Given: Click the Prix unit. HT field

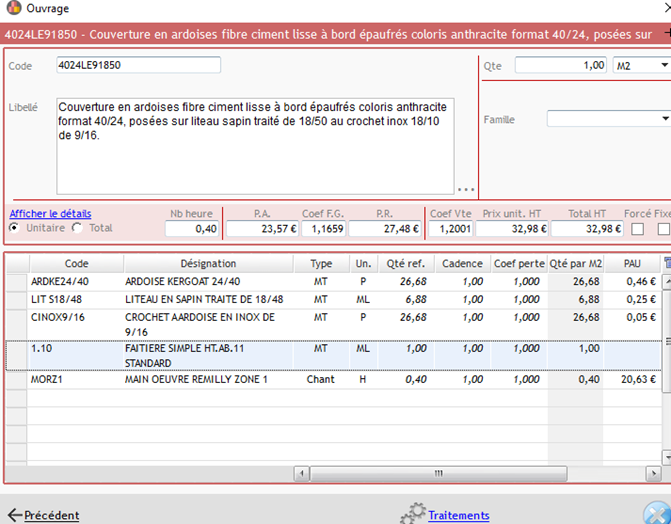Looking at the screenshot, I should 512,229.
